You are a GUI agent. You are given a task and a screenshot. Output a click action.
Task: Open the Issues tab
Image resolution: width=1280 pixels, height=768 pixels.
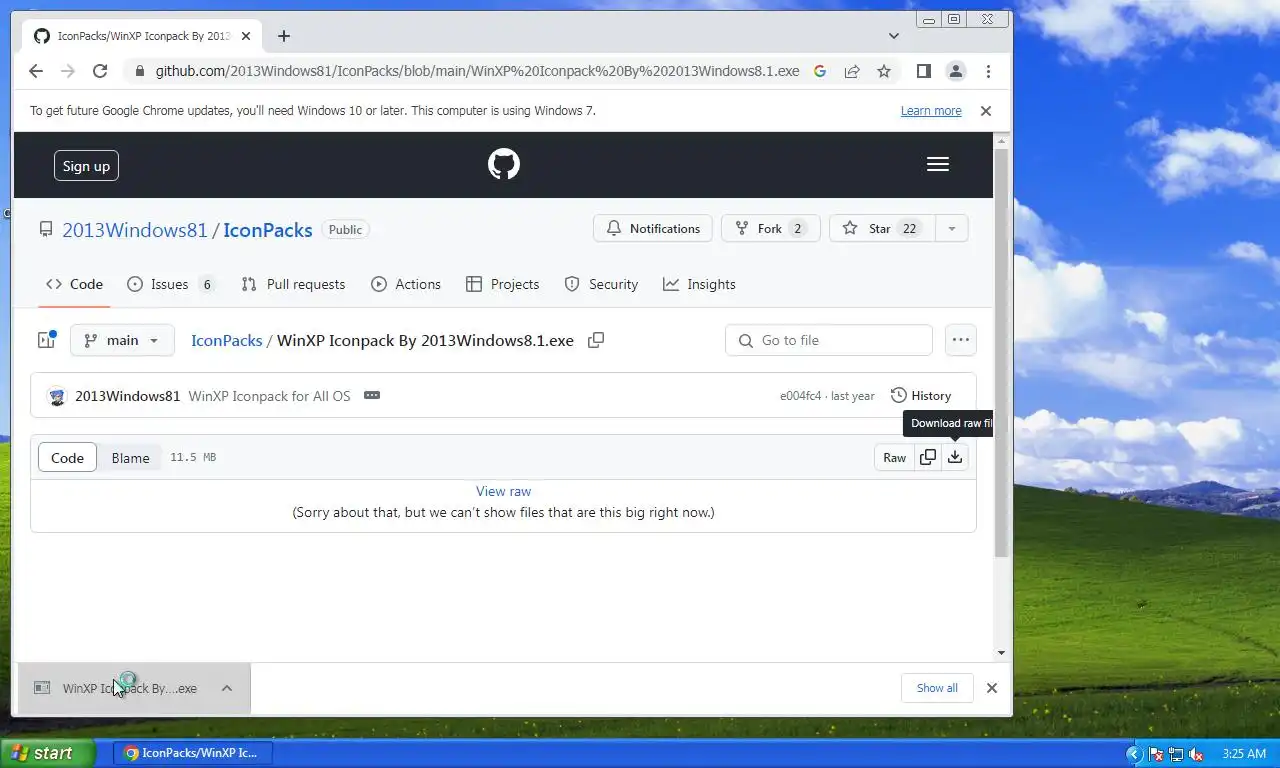point(171,284)
